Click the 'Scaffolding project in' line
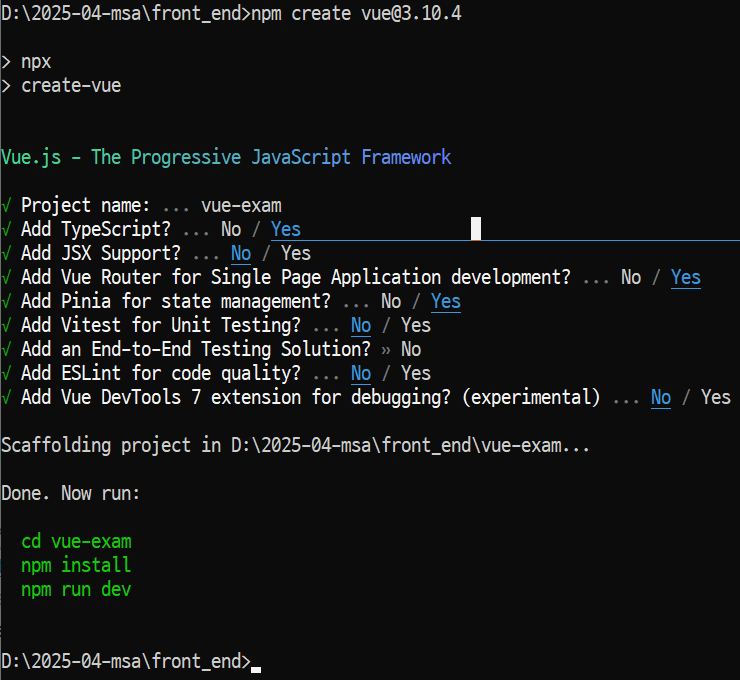The image size is (740, 680). coord(295,446)
